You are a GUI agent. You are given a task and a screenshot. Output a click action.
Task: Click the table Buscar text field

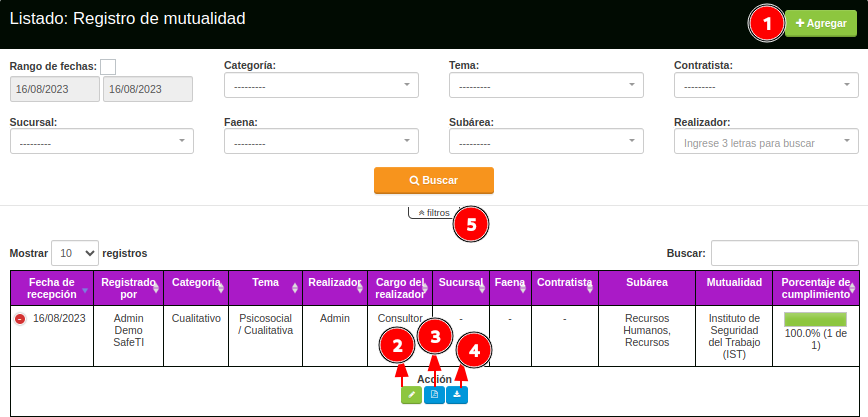click(784, 253)
